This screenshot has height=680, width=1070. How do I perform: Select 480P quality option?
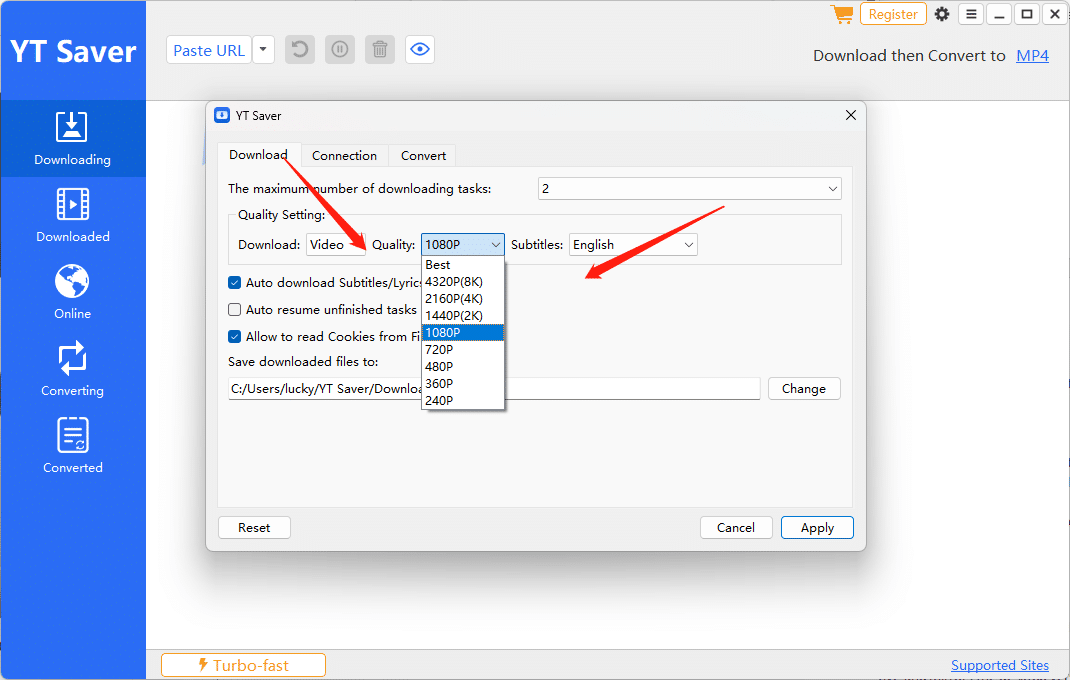click(463, 367)
